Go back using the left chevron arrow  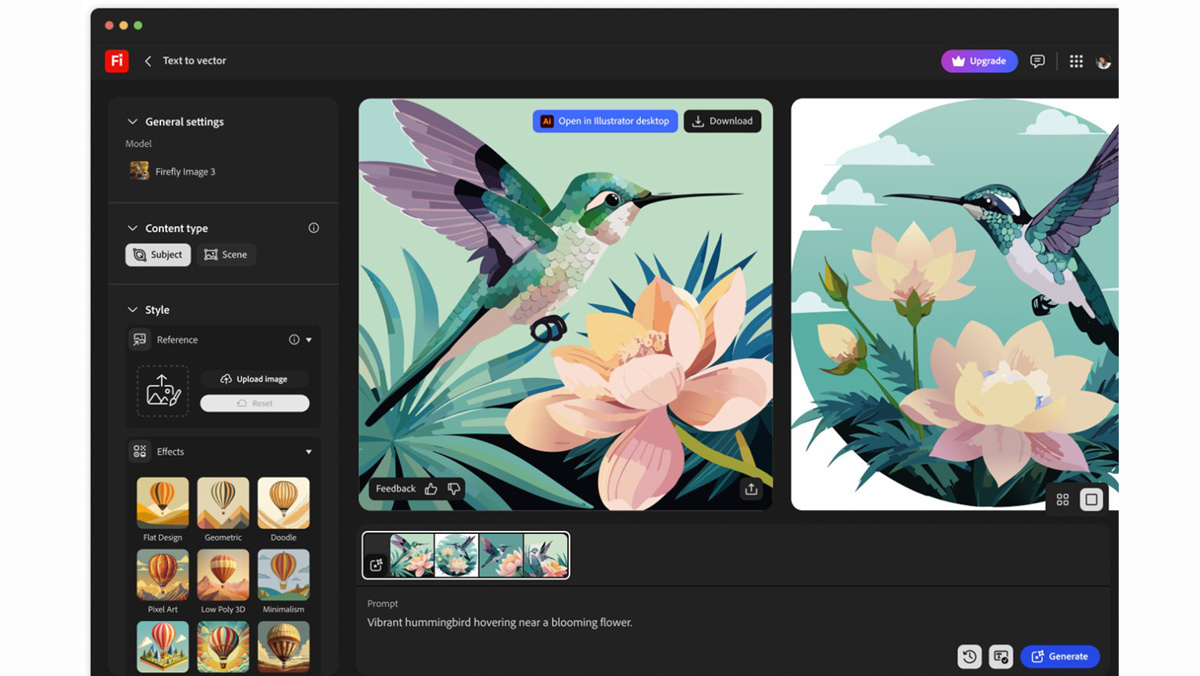click(148, 61)
